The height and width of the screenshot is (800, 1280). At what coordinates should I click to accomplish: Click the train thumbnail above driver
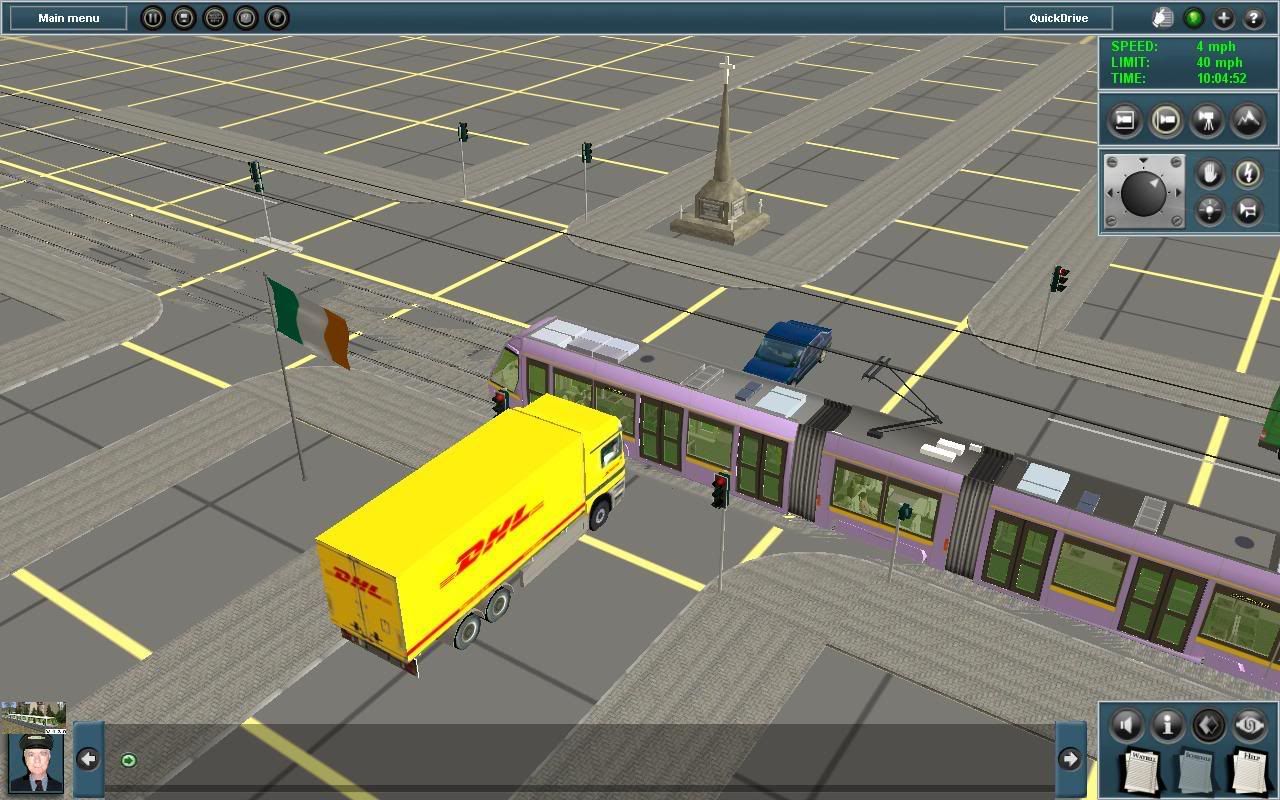click(34, 717)
